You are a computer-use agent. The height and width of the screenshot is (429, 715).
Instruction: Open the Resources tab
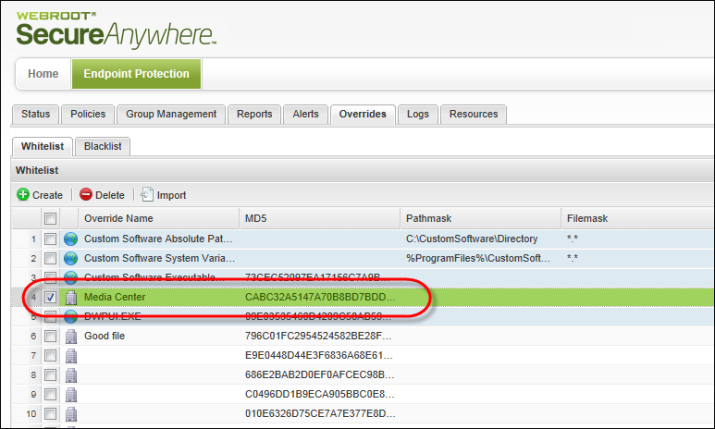point(473,114)
